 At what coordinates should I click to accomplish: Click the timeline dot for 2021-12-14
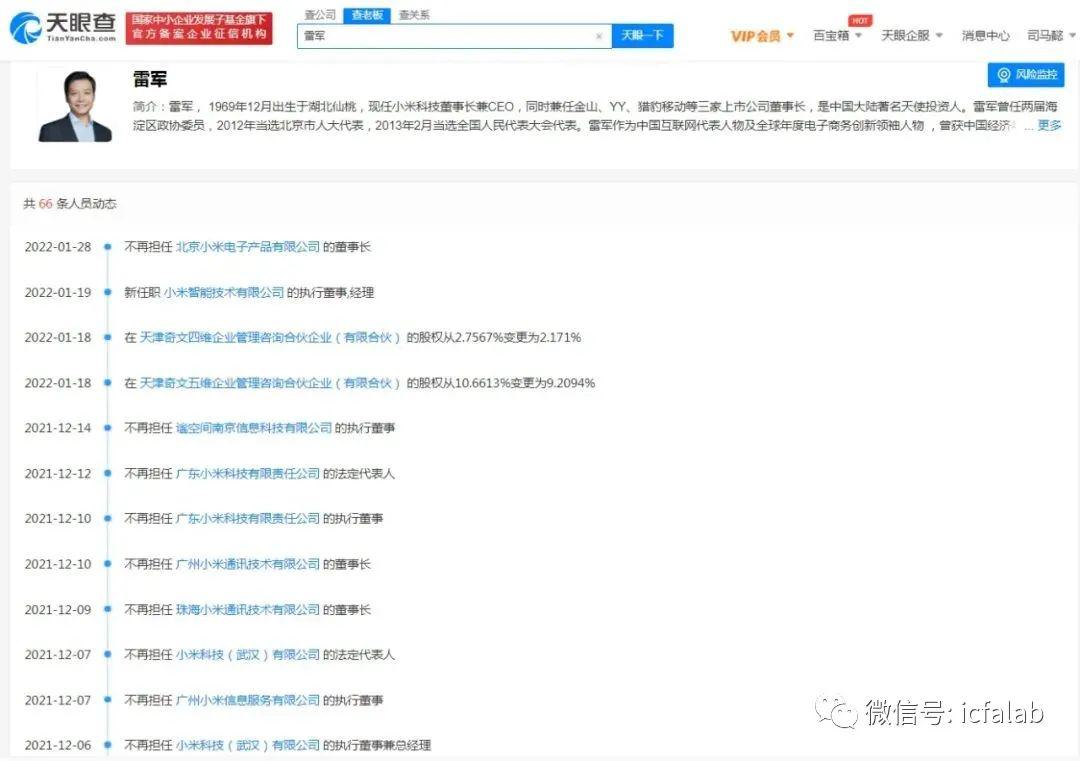[x=107, y=428]
